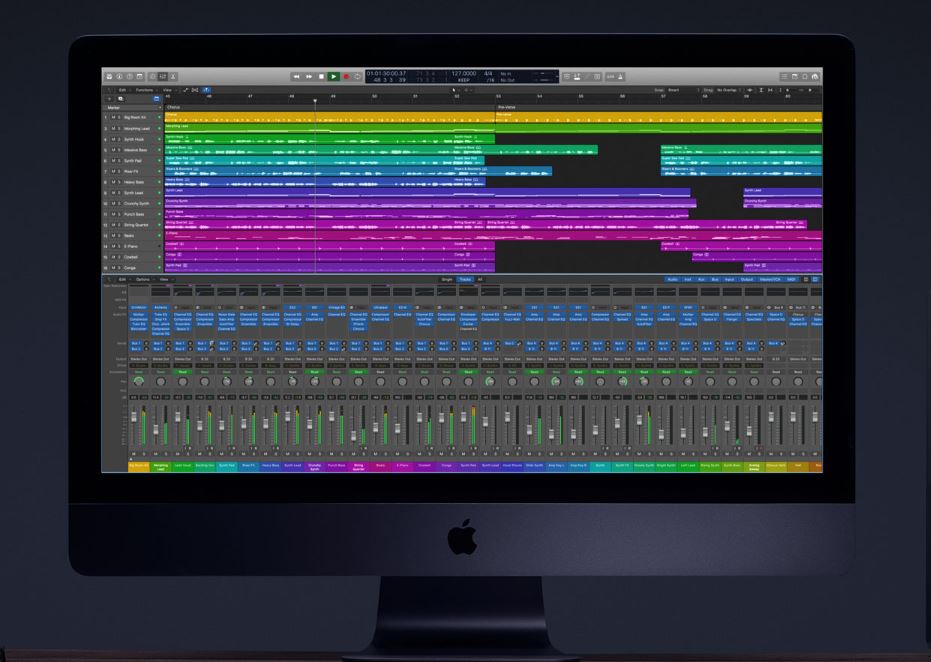Click the Big Room Kit volume fader
The image size is (931, 662).
pos(134,417)
